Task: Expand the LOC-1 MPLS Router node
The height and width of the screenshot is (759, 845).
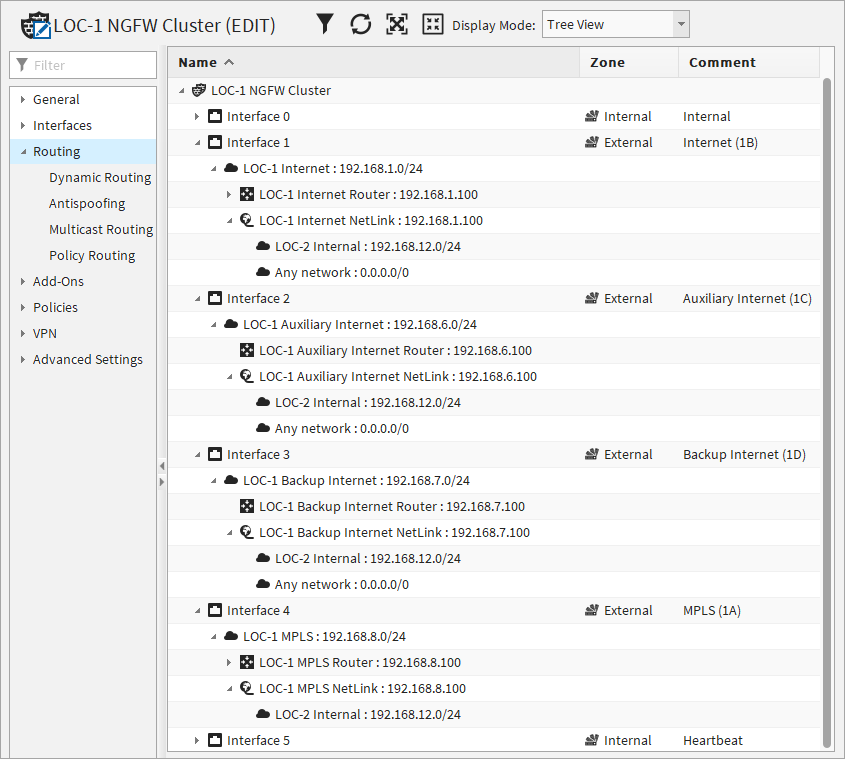Action: coord(229,663)
